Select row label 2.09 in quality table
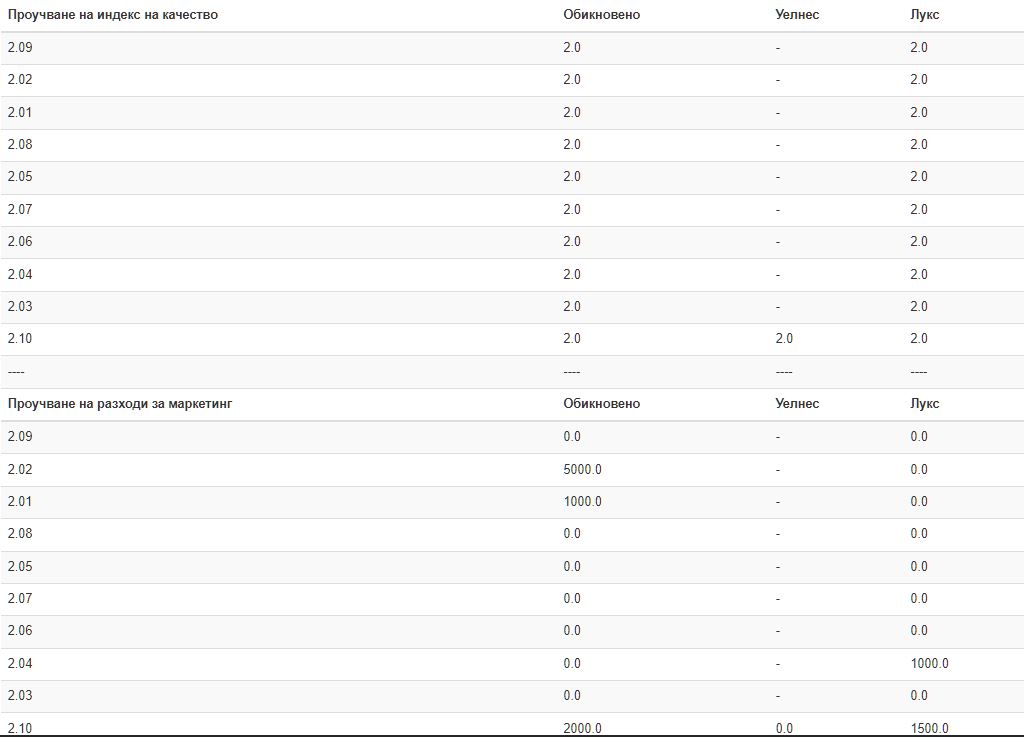Viewport: 1024px width, 737px height. [x=20, y=47]
